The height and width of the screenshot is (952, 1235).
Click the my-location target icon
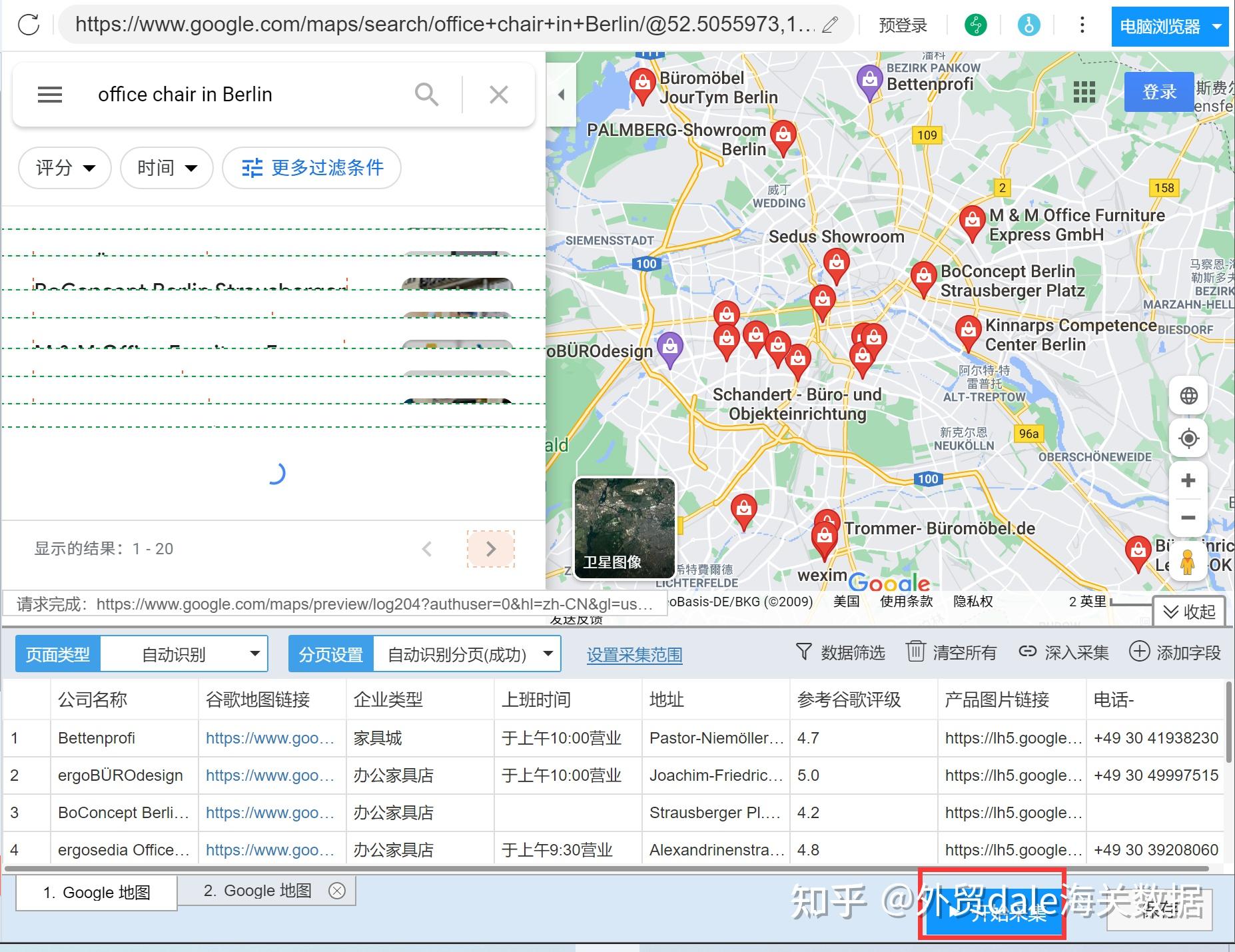point(1188,438)
